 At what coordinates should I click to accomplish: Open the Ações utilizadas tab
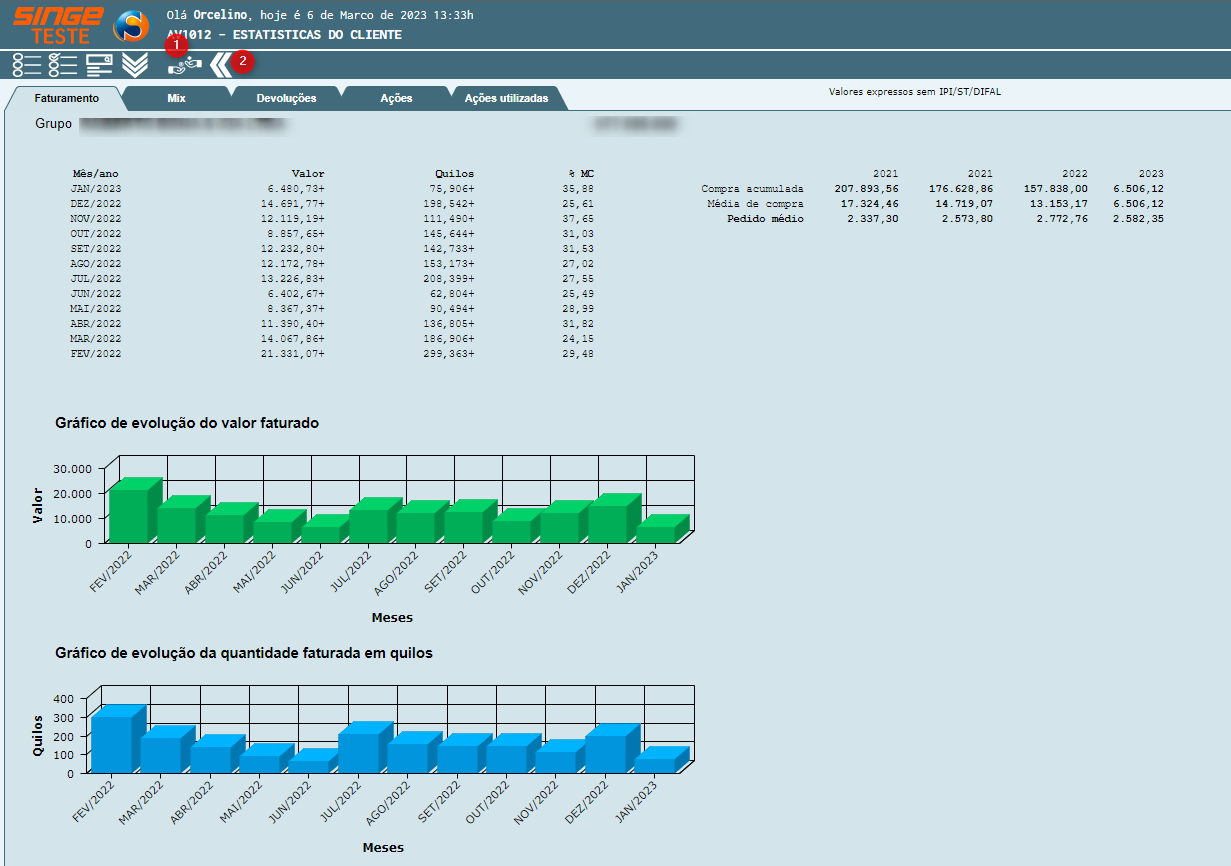(x=506, y=98)
